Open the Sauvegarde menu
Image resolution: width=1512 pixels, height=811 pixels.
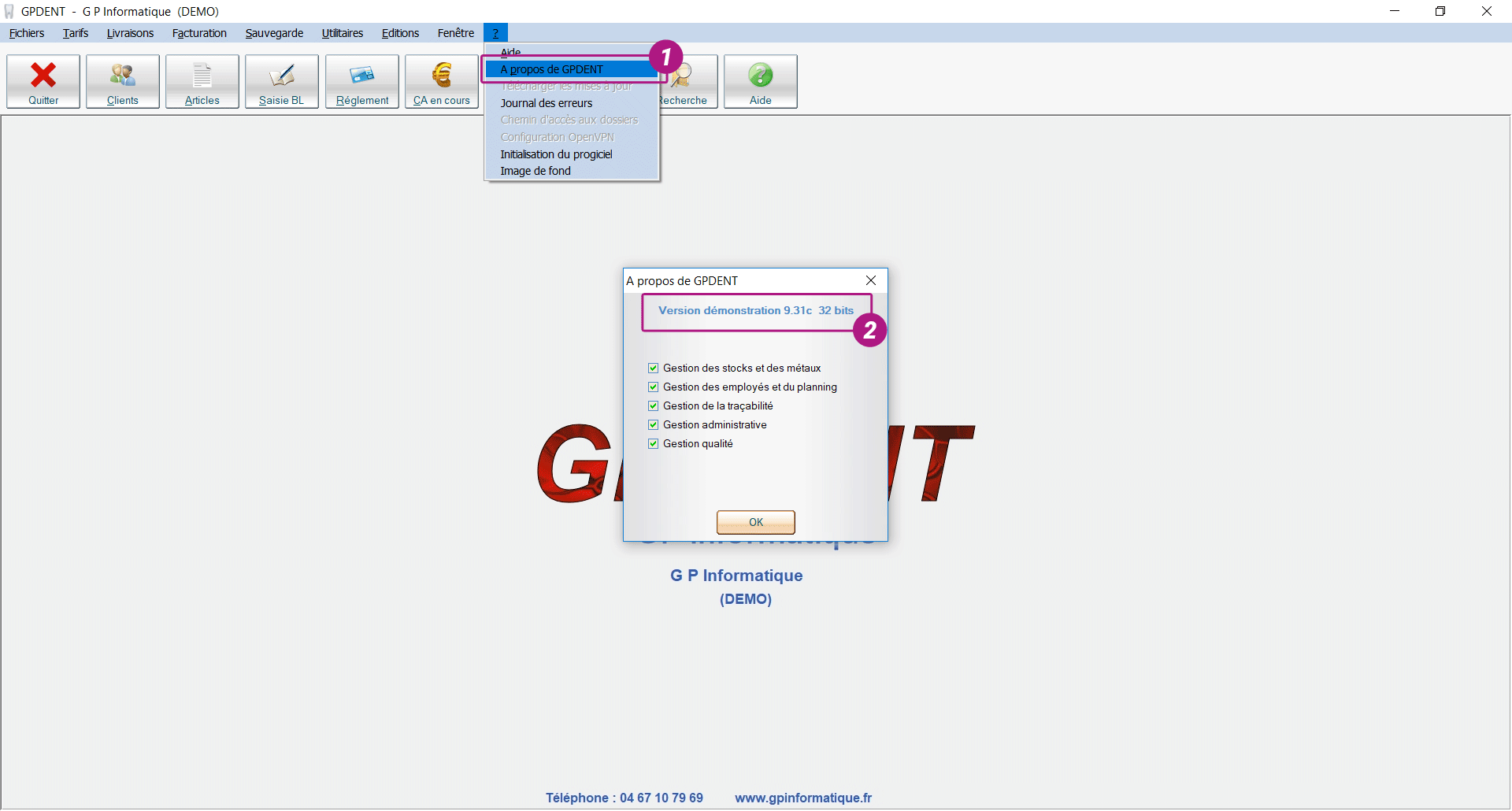(x=274, y=33)
